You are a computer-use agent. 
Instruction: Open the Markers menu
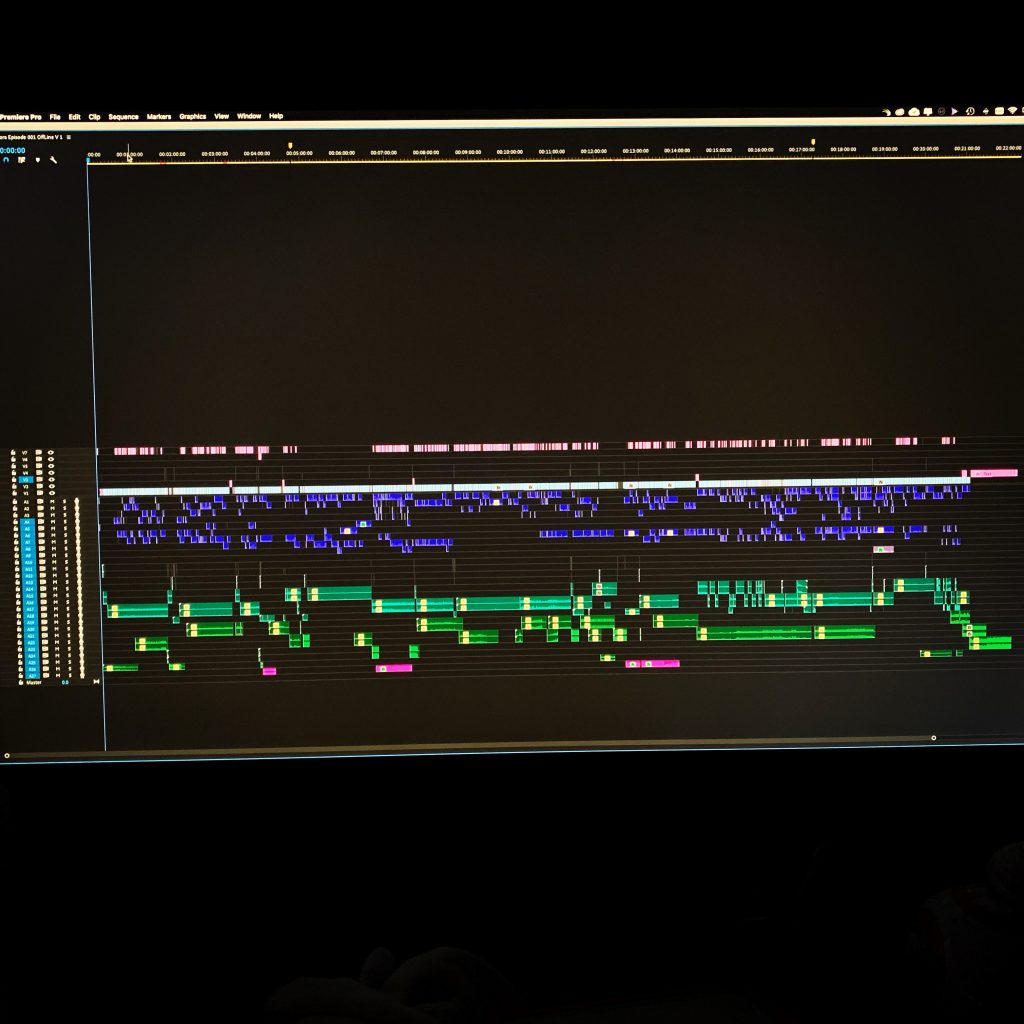point(159,117)
